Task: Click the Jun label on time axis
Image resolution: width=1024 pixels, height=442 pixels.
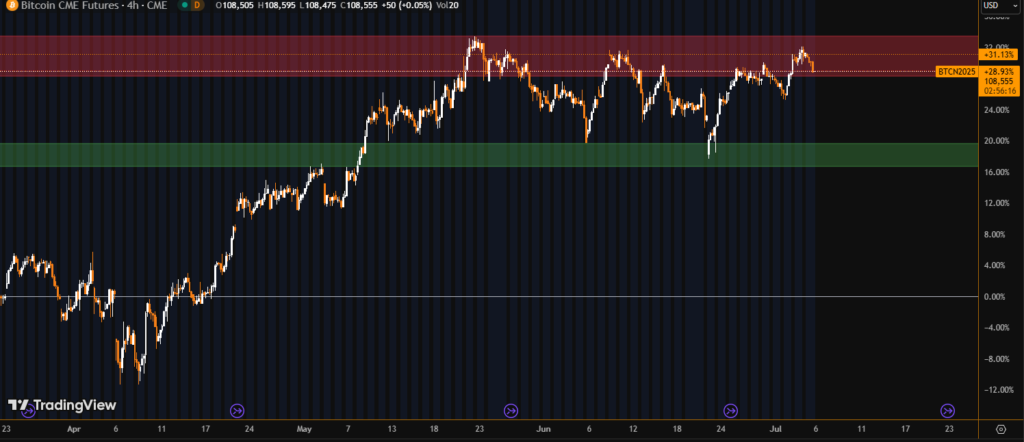Action: click(543, 427)
